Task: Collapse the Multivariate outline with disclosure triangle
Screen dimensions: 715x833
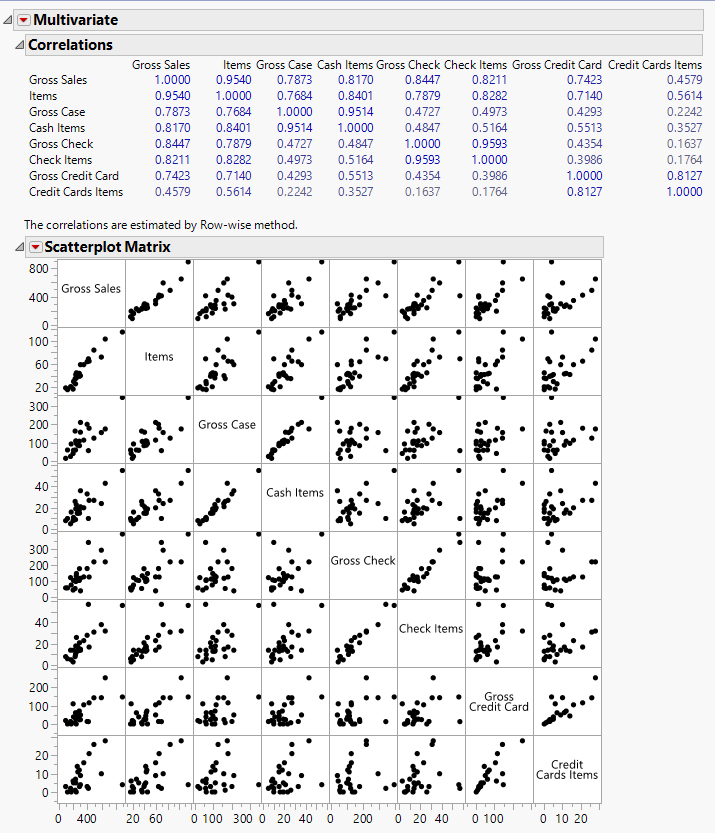Action: click(7, 20)
